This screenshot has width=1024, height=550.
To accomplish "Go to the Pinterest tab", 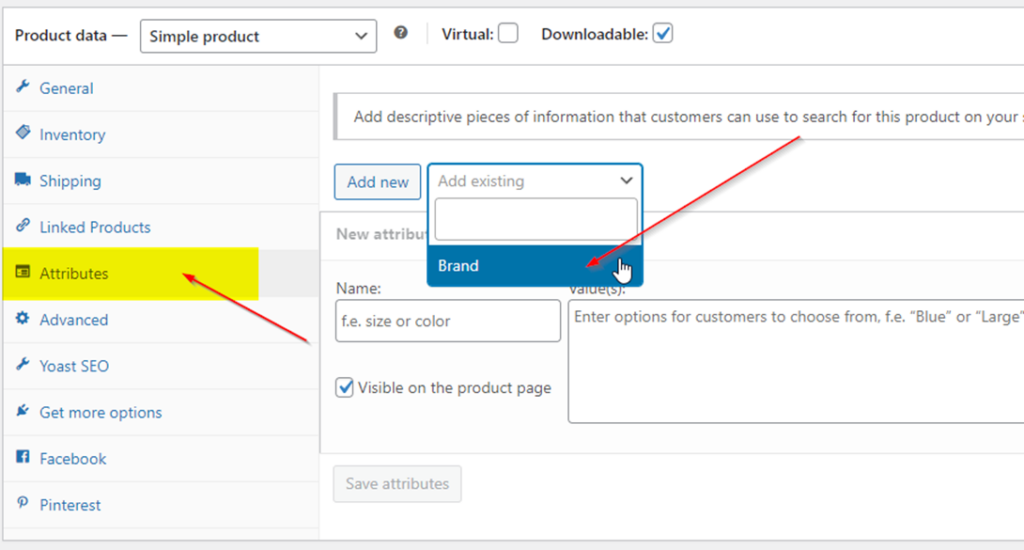I will coord(161,506).
